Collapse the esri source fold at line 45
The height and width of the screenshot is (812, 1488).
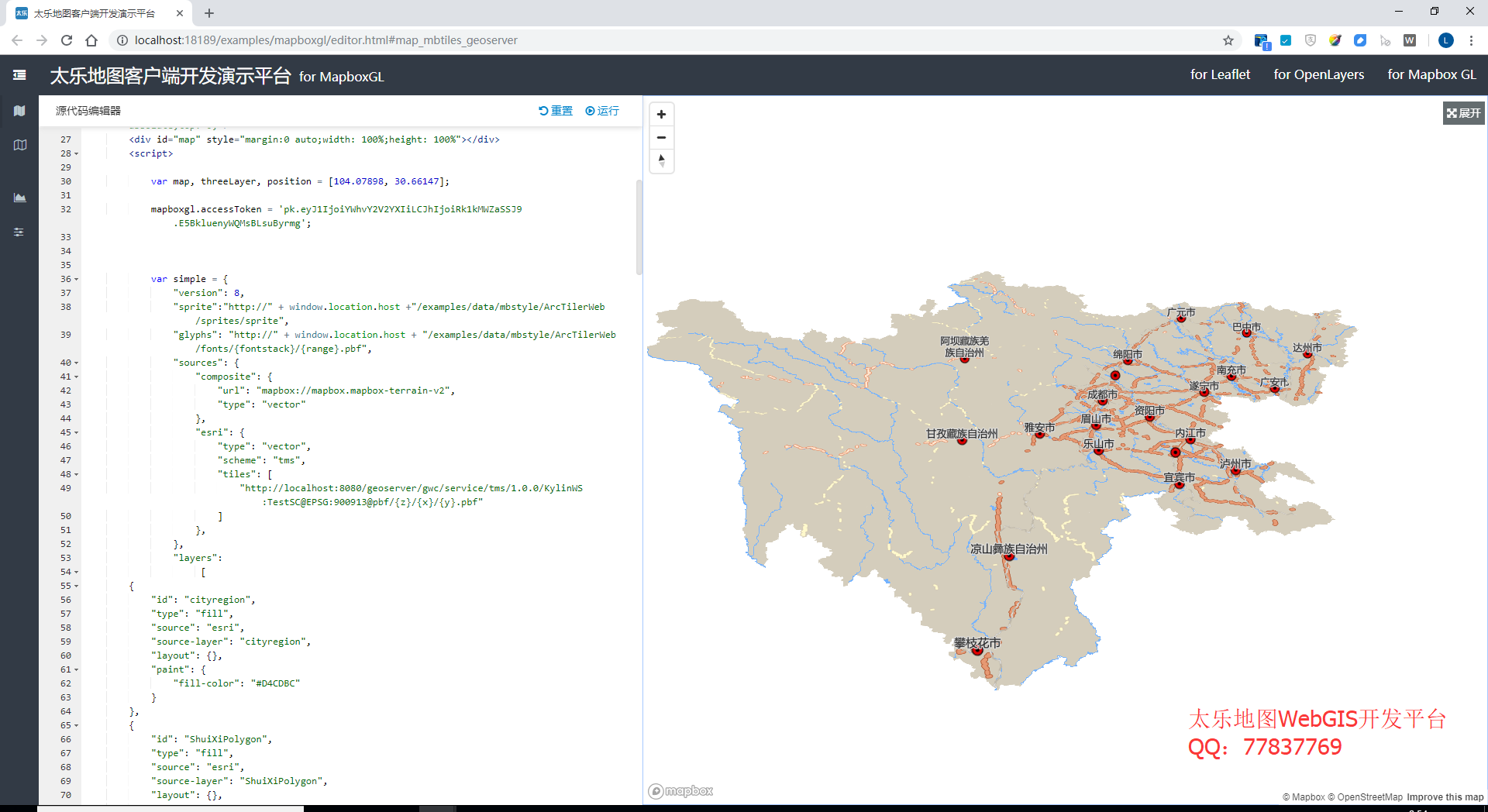77,432
